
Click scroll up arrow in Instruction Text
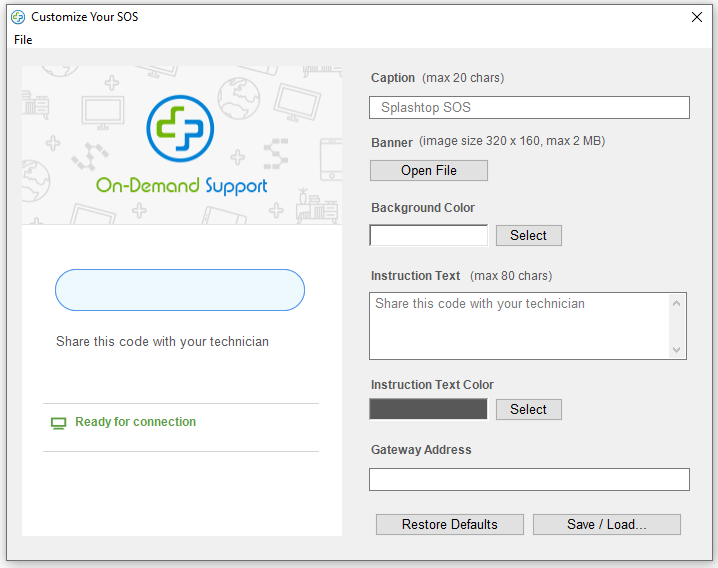(676, 303)
